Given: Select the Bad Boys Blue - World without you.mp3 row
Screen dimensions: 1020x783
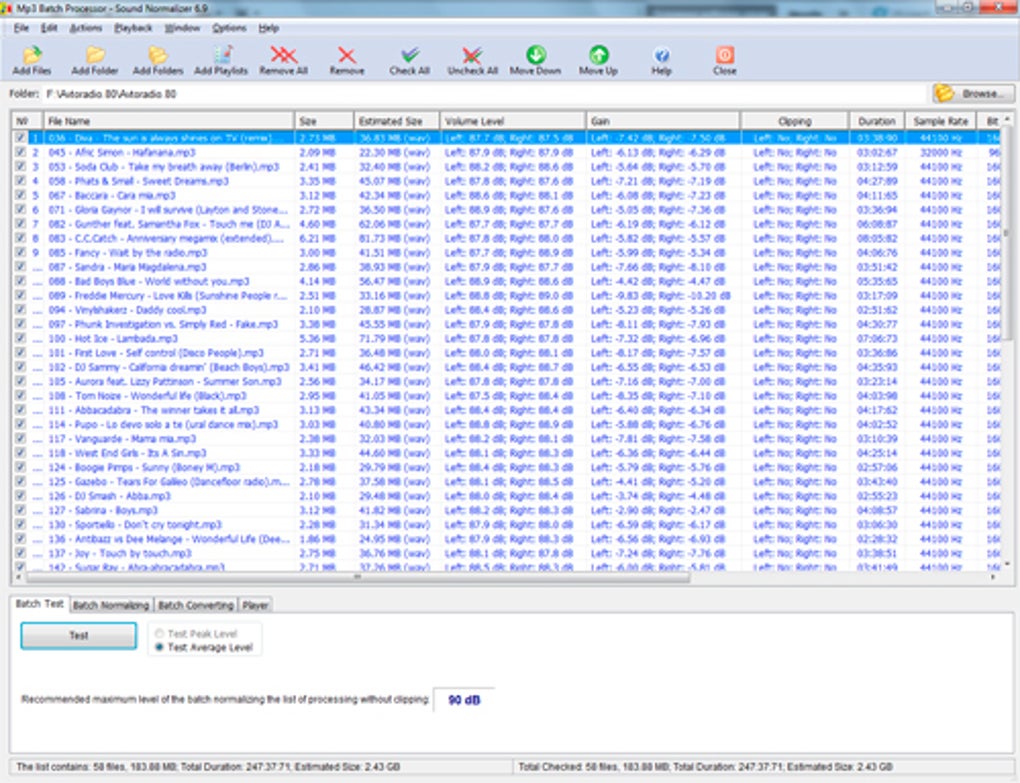Looking at the screenshot, I should 507,281.
